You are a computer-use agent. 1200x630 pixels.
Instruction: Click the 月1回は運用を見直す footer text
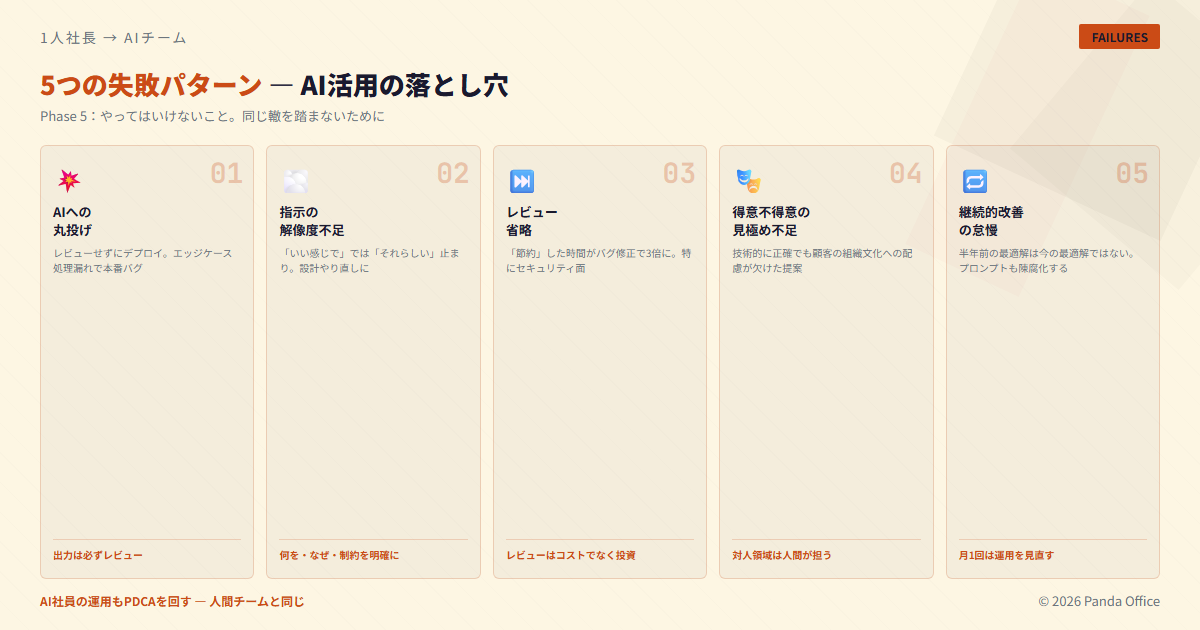tap(1006, 555)
